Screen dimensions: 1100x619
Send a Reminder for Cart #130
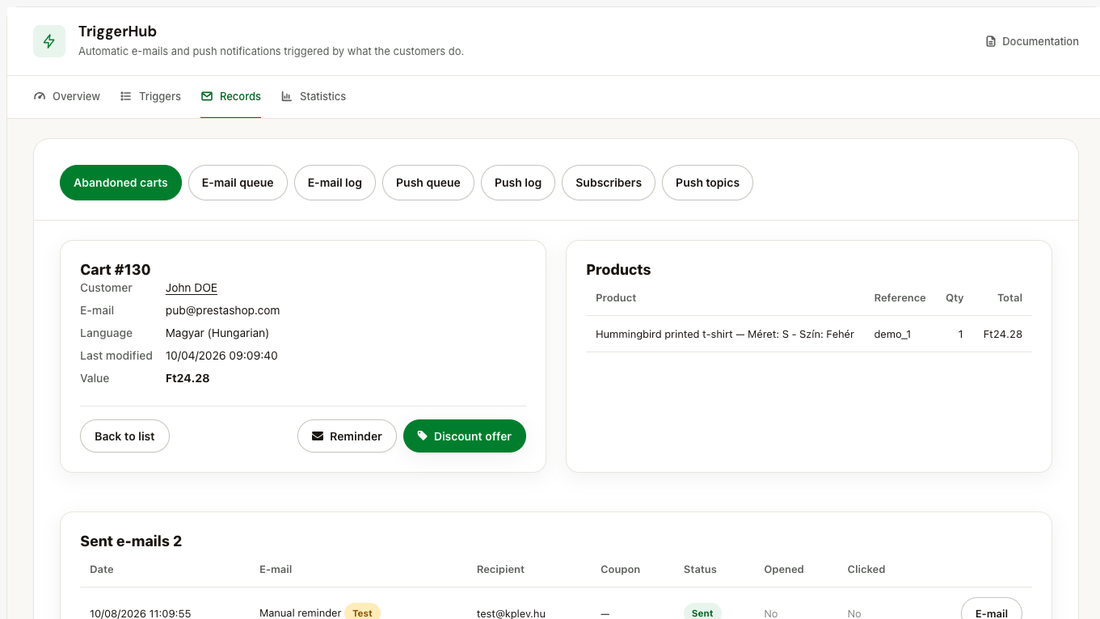[x=347, y=436]
